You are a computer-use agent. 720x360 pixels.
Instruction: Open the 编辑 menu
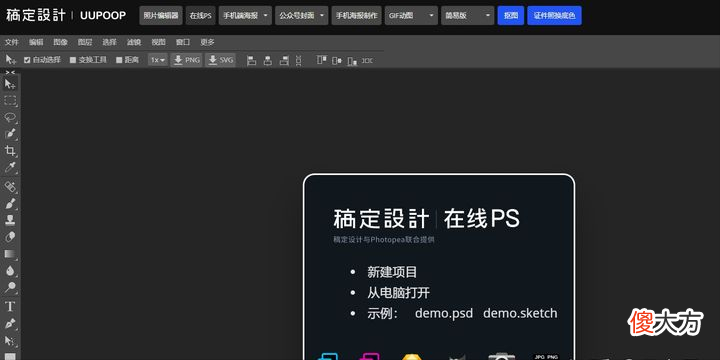(36, 42)
